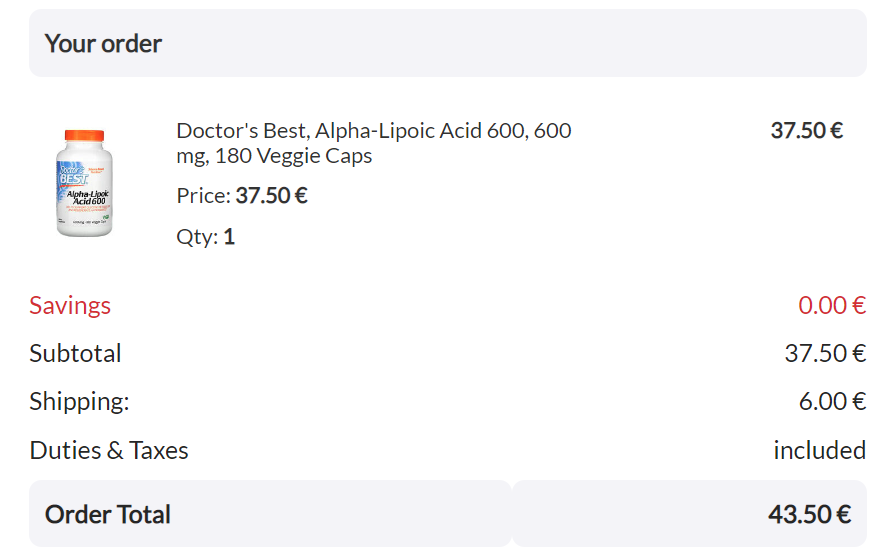Click the Alpha-Lipoic Acid bottle thumbnail
The width and height of the screenshot is (895, 555).
[x=84, y=183]
